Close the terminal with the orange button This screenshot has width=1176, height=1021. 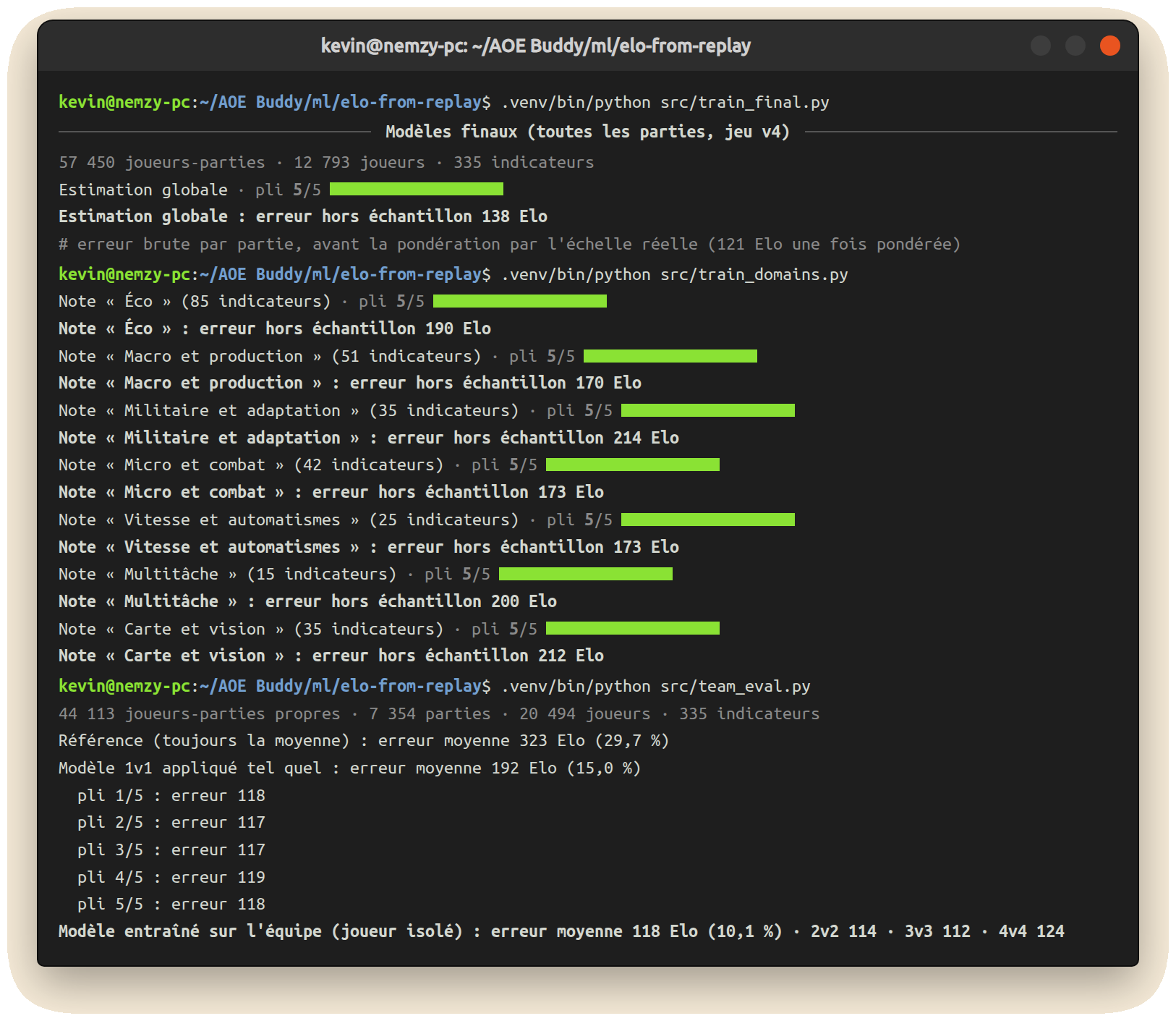(x=1109, y=46)
